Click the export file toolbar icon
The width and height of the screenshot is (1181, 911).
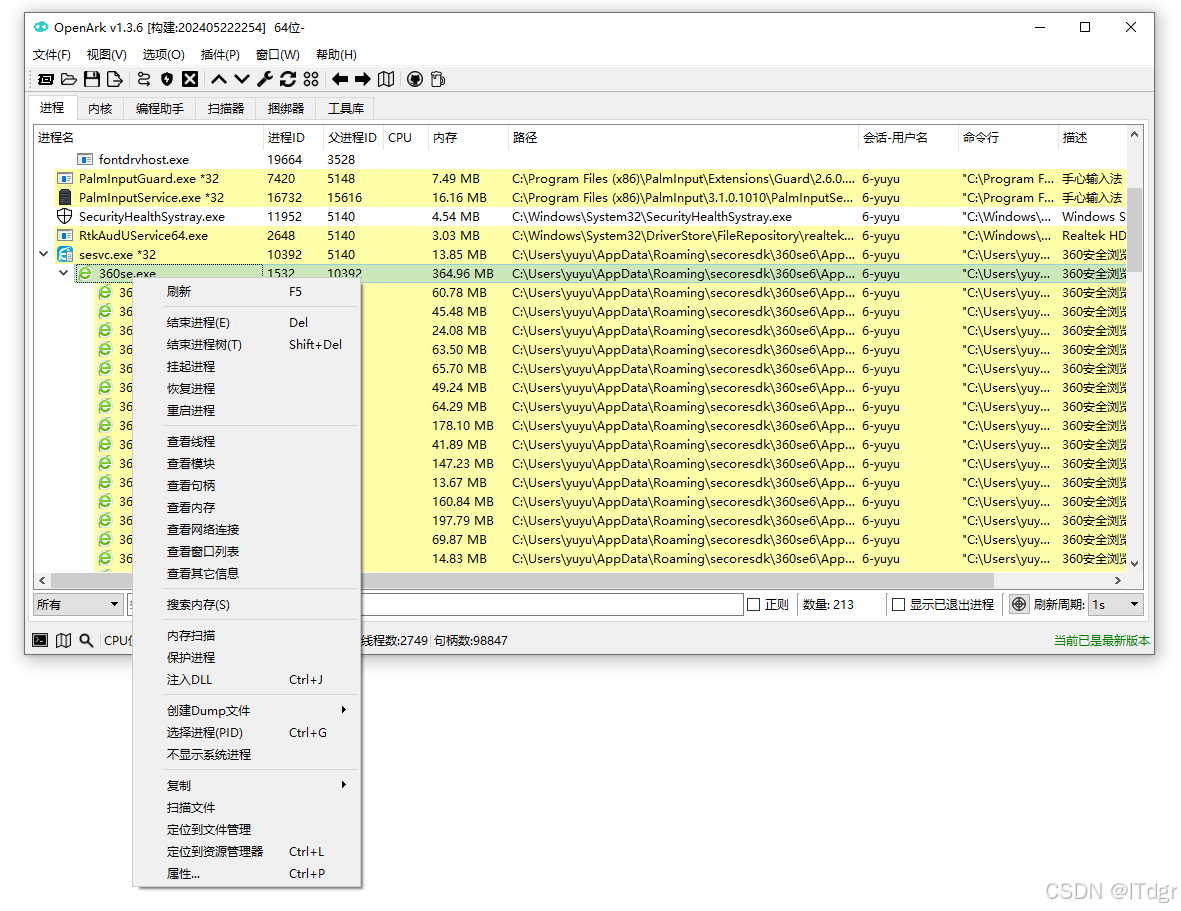pos(114,79)
